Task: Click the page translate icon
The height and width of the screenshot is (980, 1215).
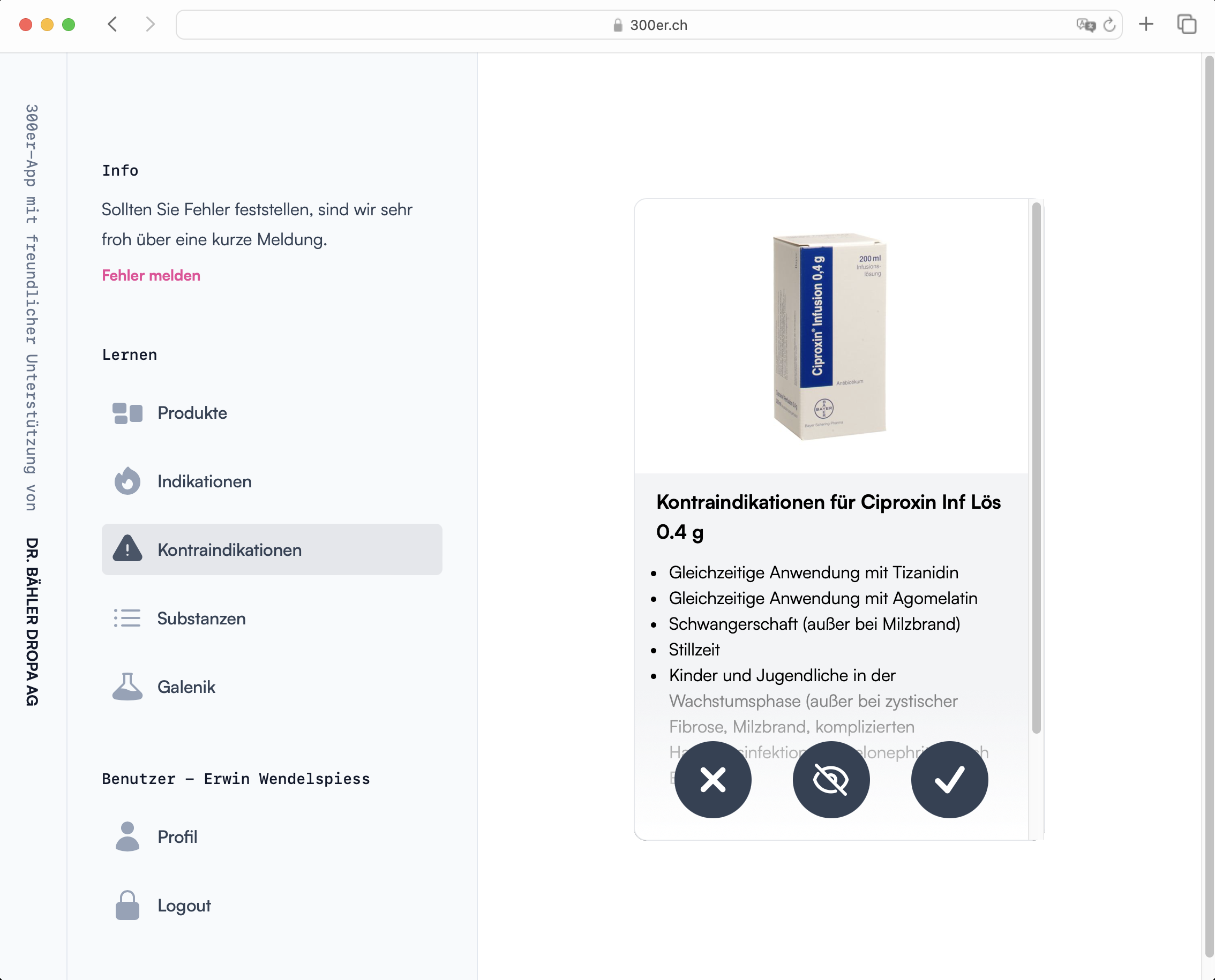Action: [1085, 25]
